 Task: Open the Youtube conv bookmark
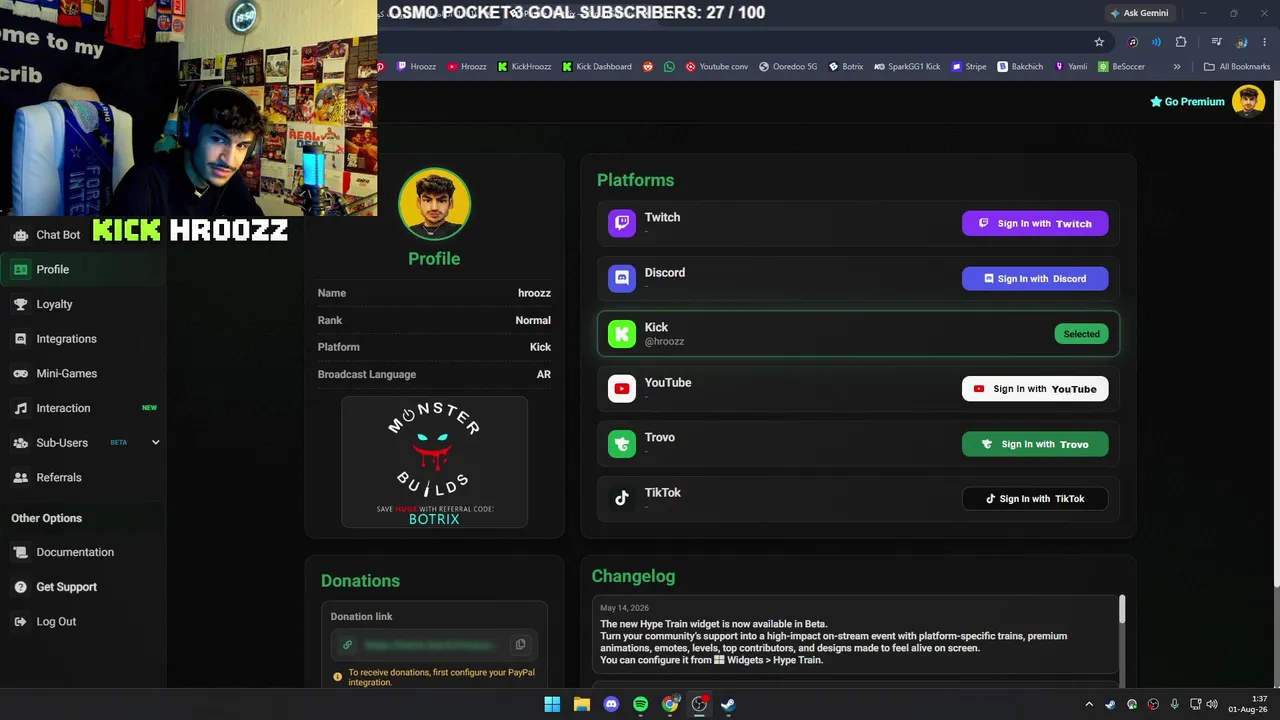[x=717, y=67]
